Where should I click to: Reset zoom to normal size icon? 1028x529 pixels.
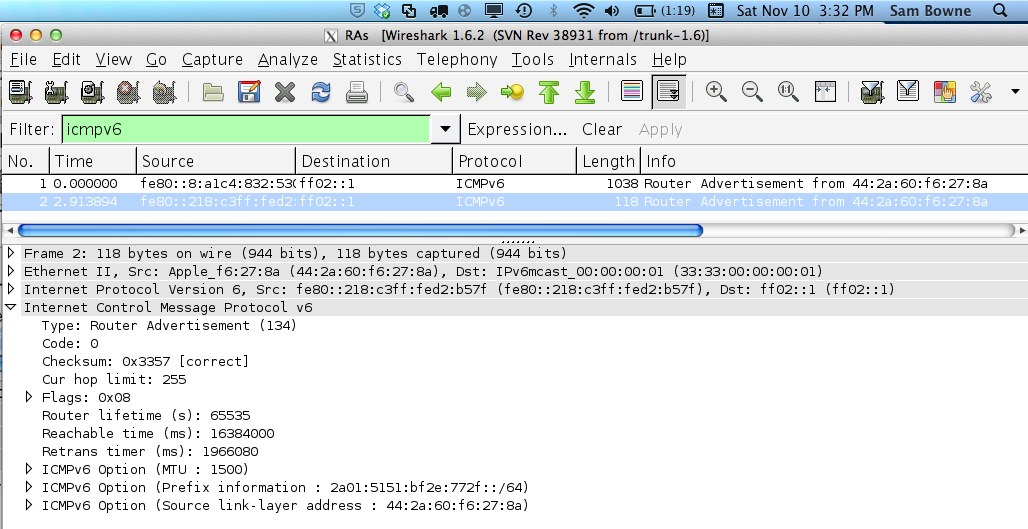click(x=787, y=91)
